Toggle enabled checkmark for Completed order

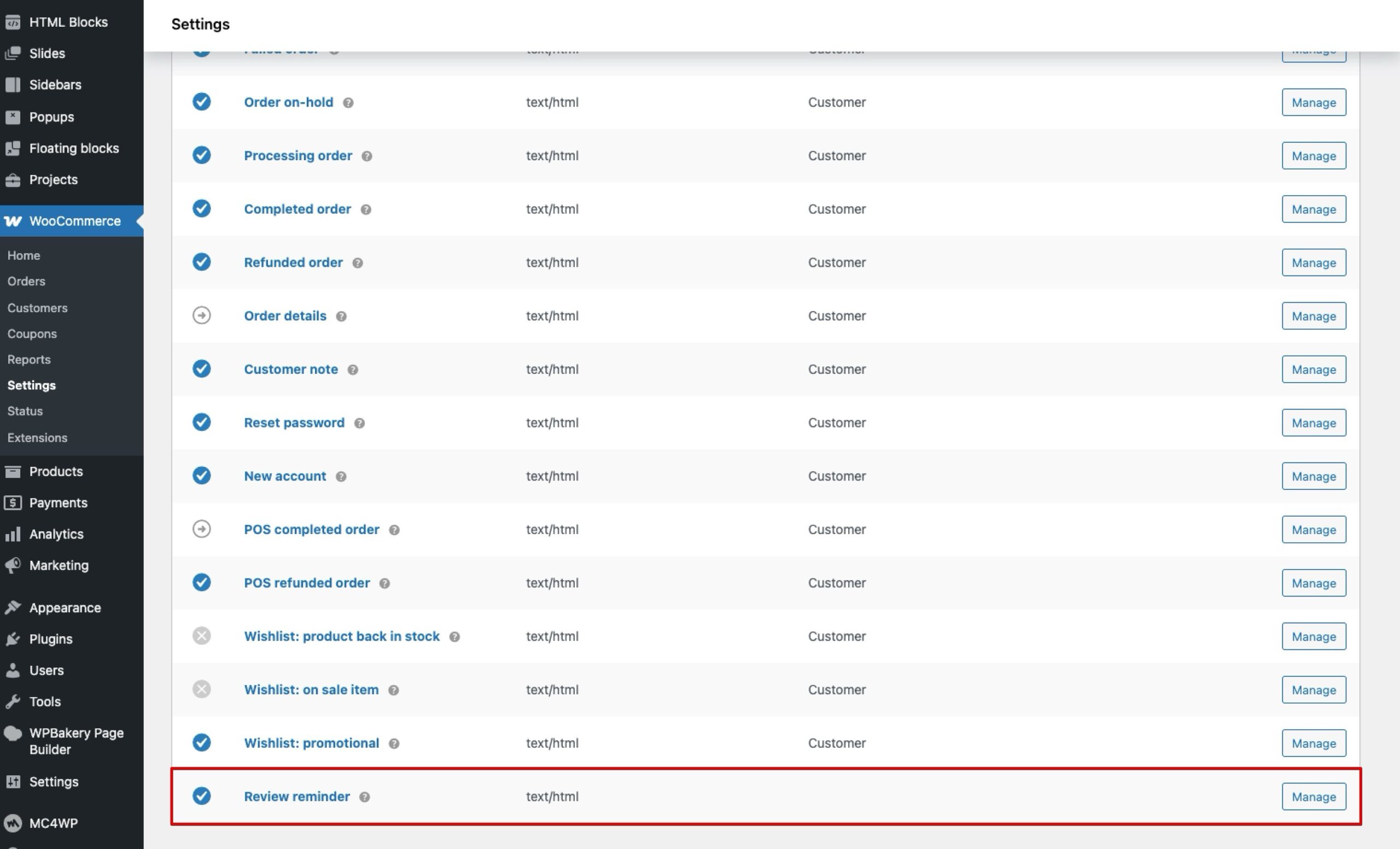click(202, 208)
